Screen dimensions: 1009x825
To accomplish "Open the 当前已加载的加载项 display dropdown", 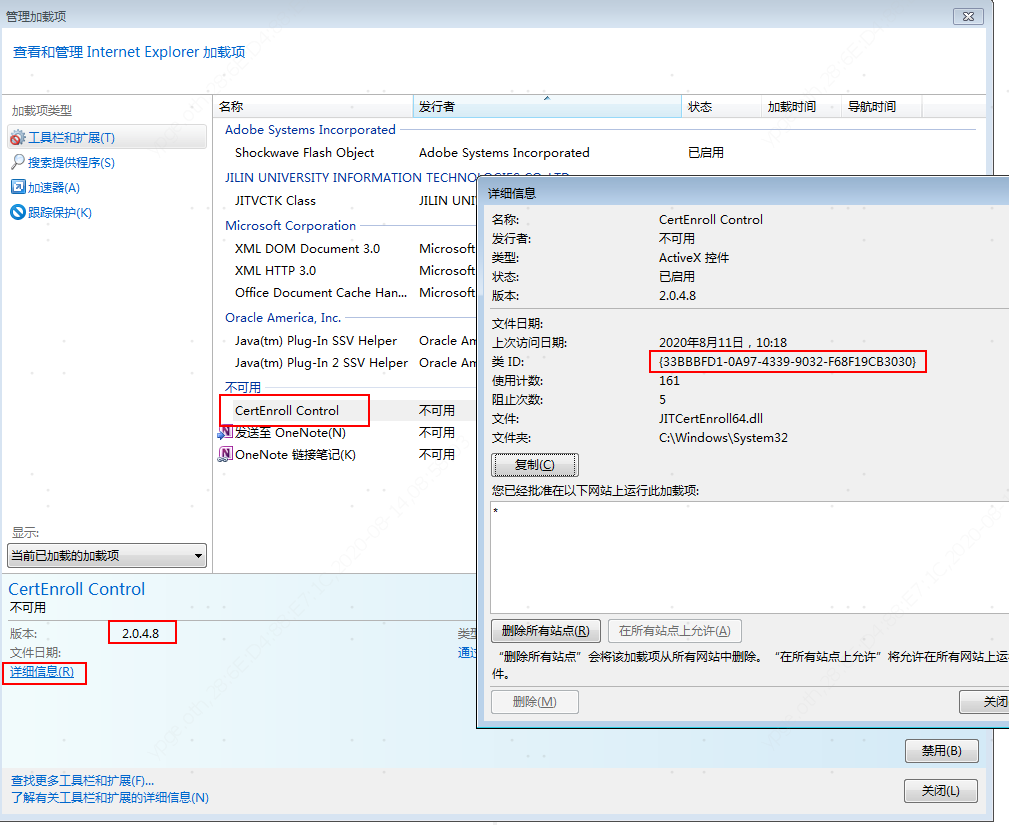I will [x=107, y=555].
